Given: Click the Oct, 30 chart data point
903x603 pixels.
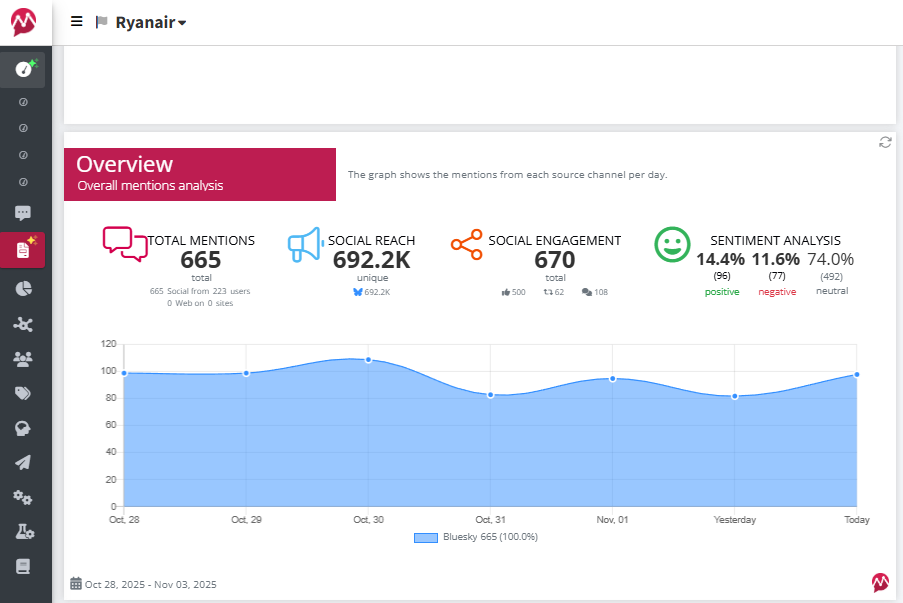Looking at the screenshot, I should pyautogui.click(x=369, y=360).
